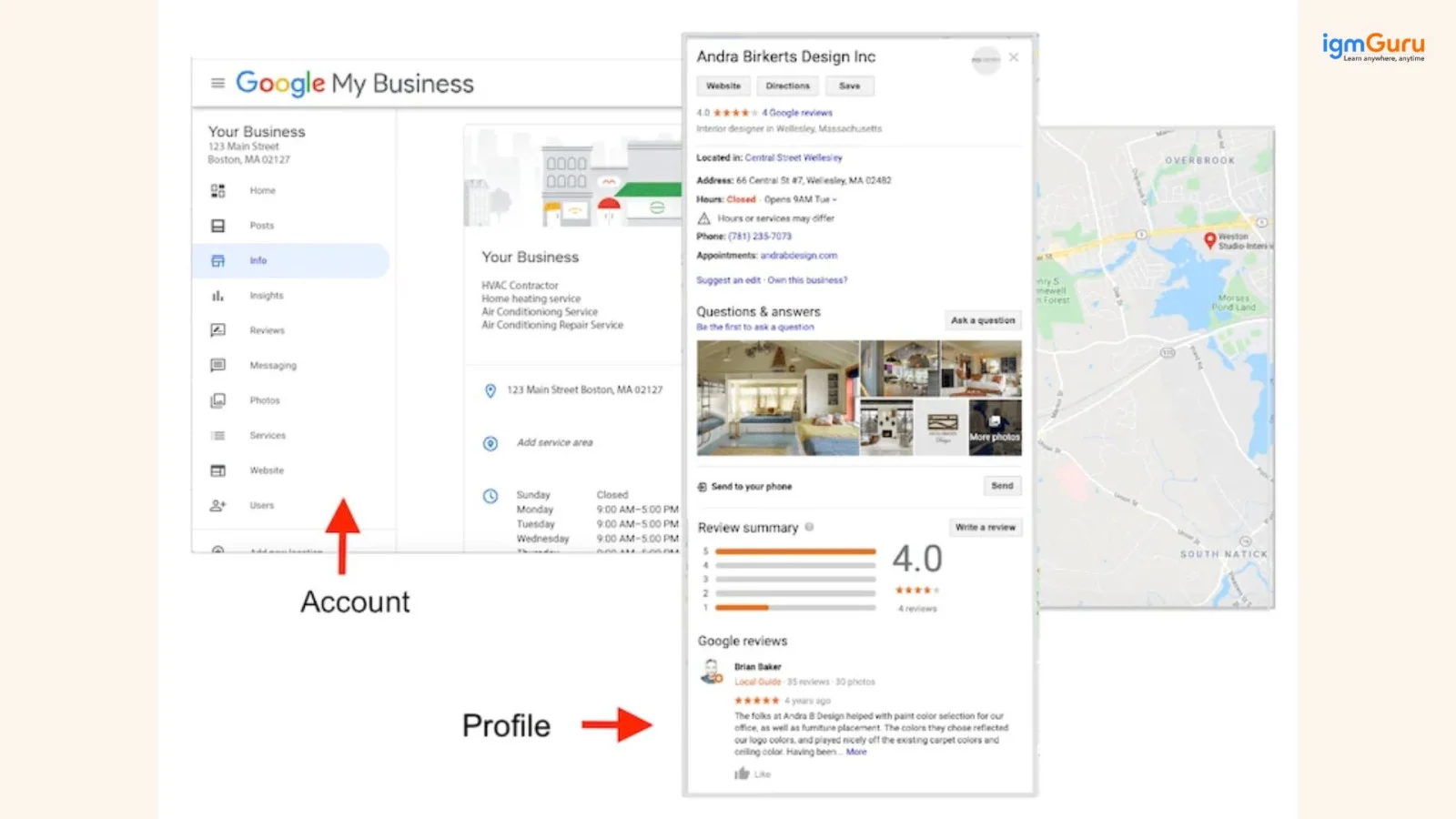This screenshot has height=819, width=1456.
Task: Click the Send button
Action: pos(1002,486)
